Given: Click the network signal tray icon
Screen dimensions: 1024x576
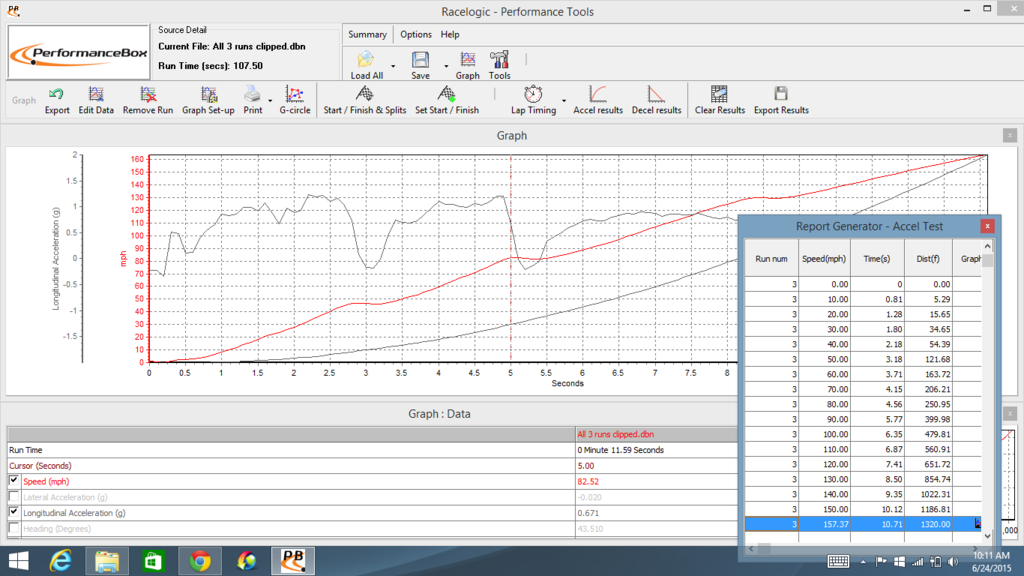Looking at the screenshot, I should point(918,562).
